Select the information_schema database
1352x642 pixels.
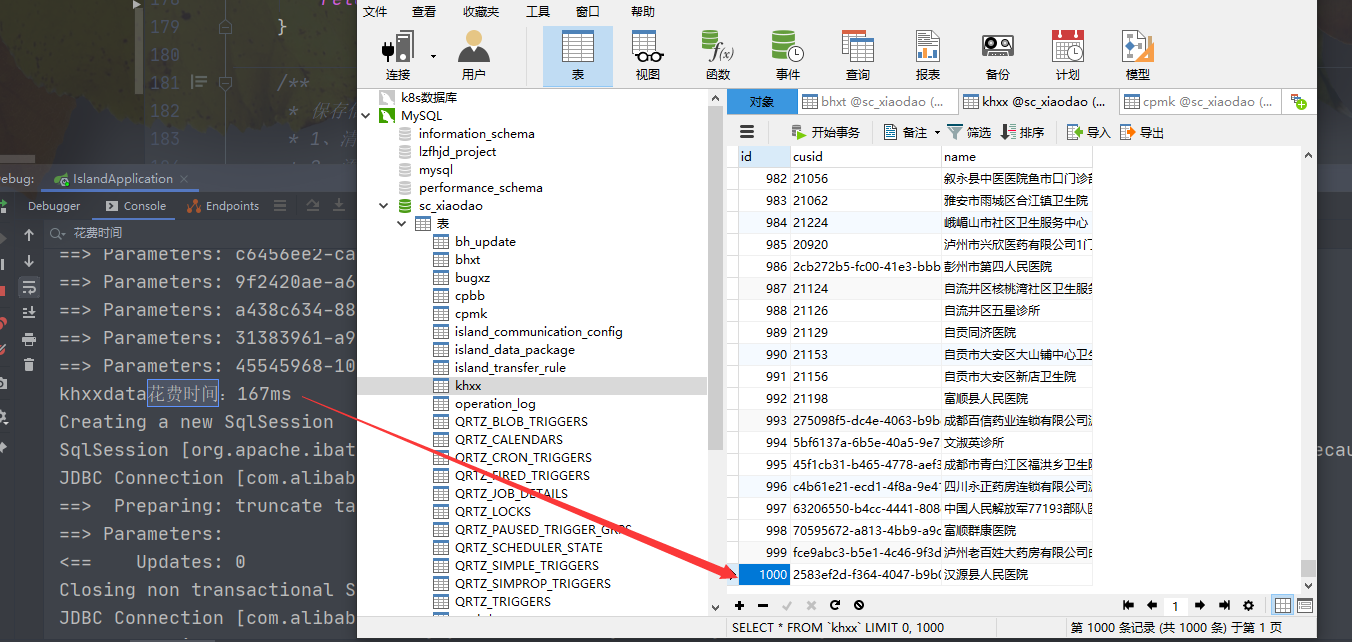coord(476,134)
